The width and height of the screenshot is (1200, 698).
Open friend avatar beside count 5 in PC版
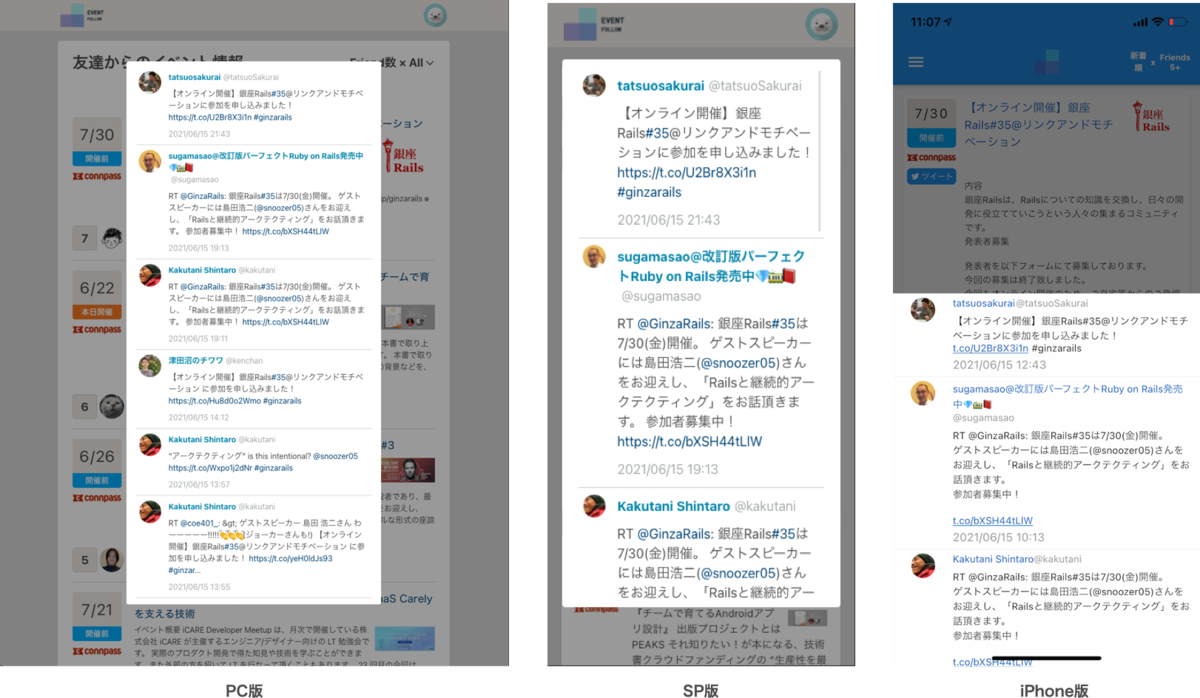(112, 560)
